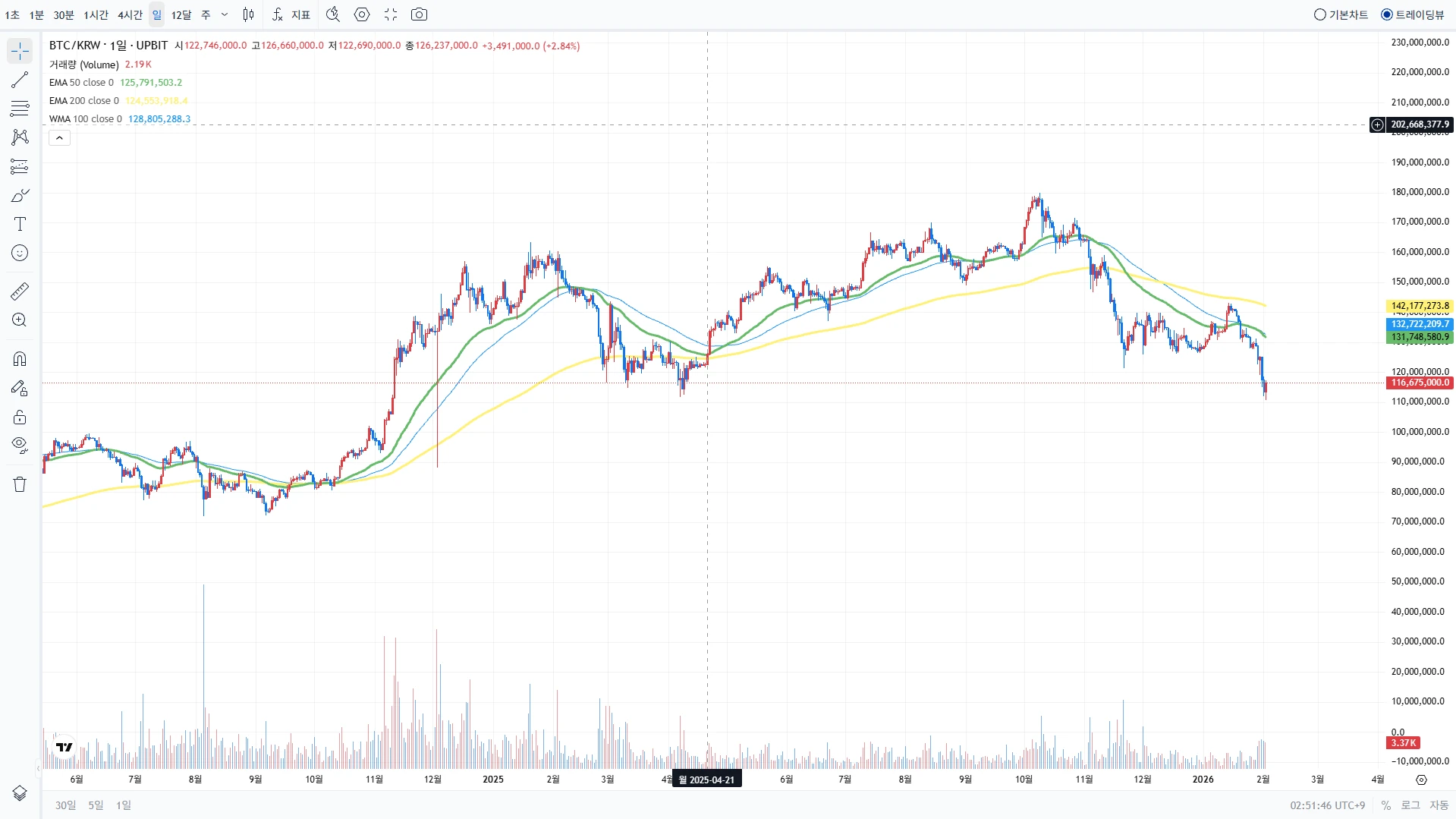The height and width of the screenshot is (819, 1456).
Task: Choose the text annotation tool
Action: coord(20,224)
